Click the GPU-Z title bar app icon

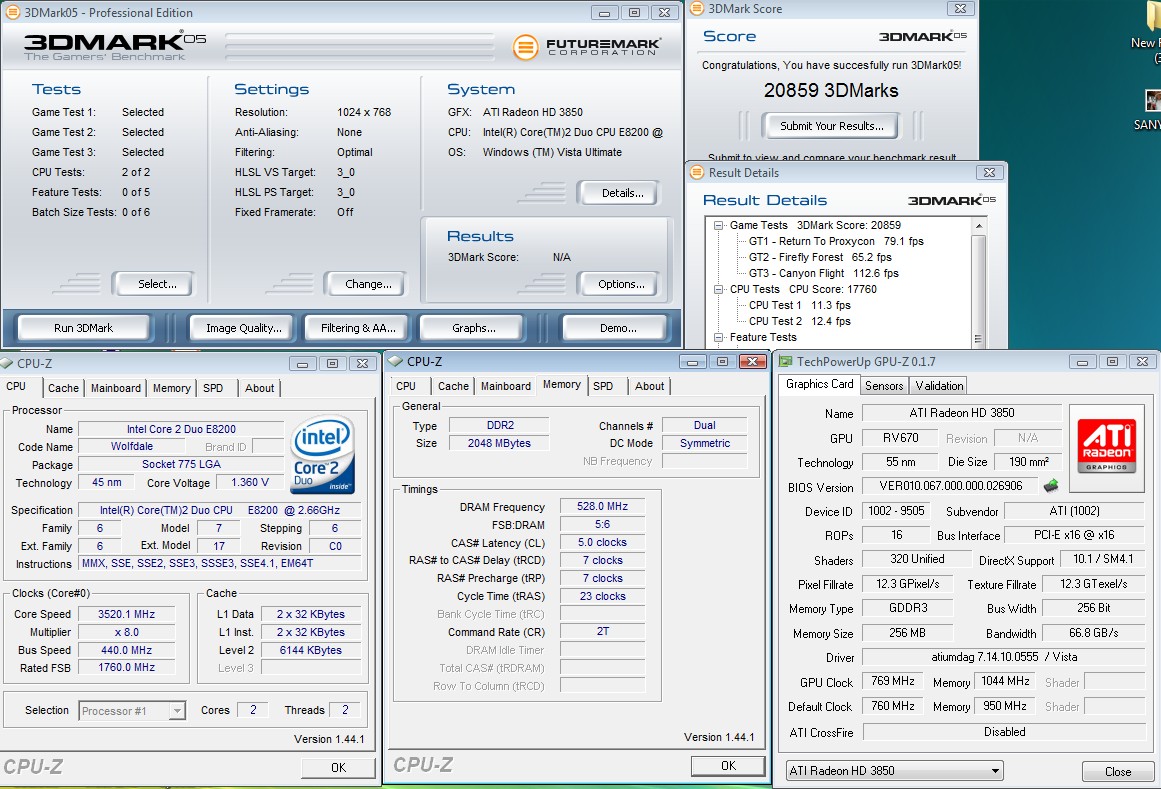coord(786,361)
